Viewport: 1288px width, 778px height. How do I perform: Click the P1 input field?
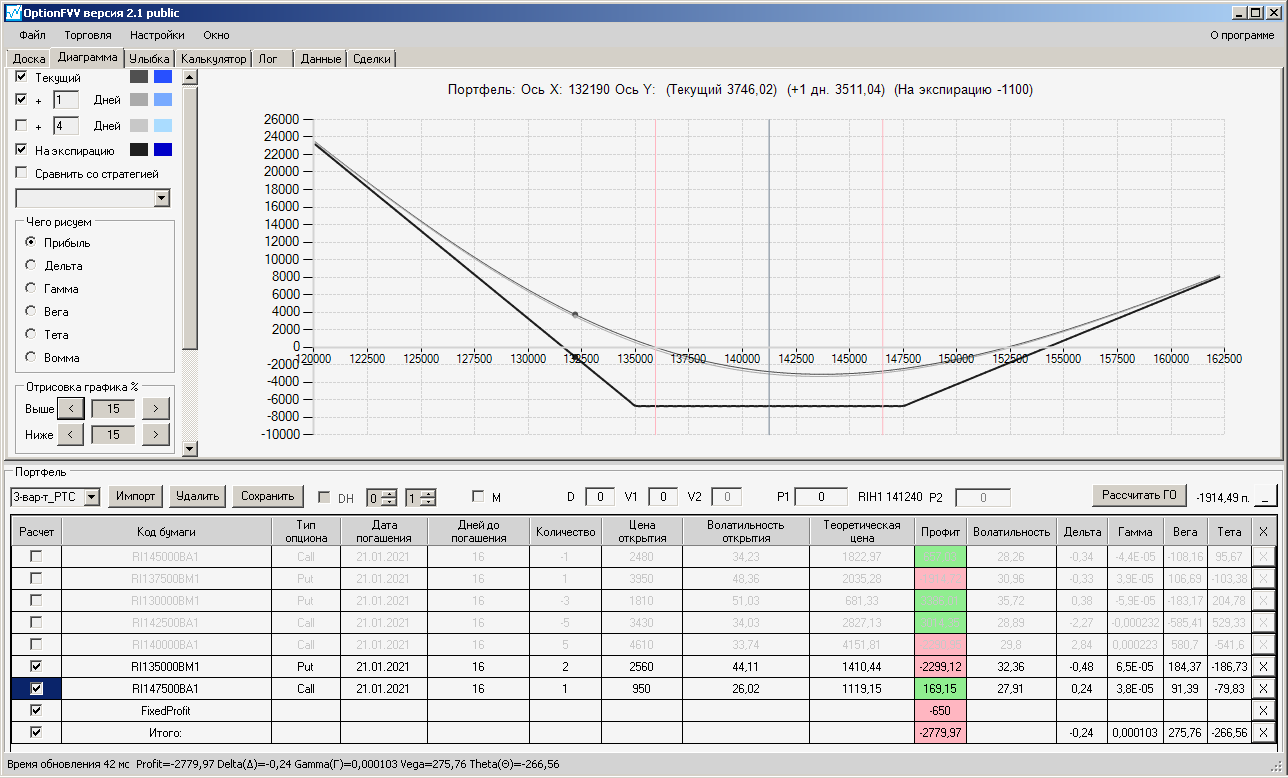[822, 496]
